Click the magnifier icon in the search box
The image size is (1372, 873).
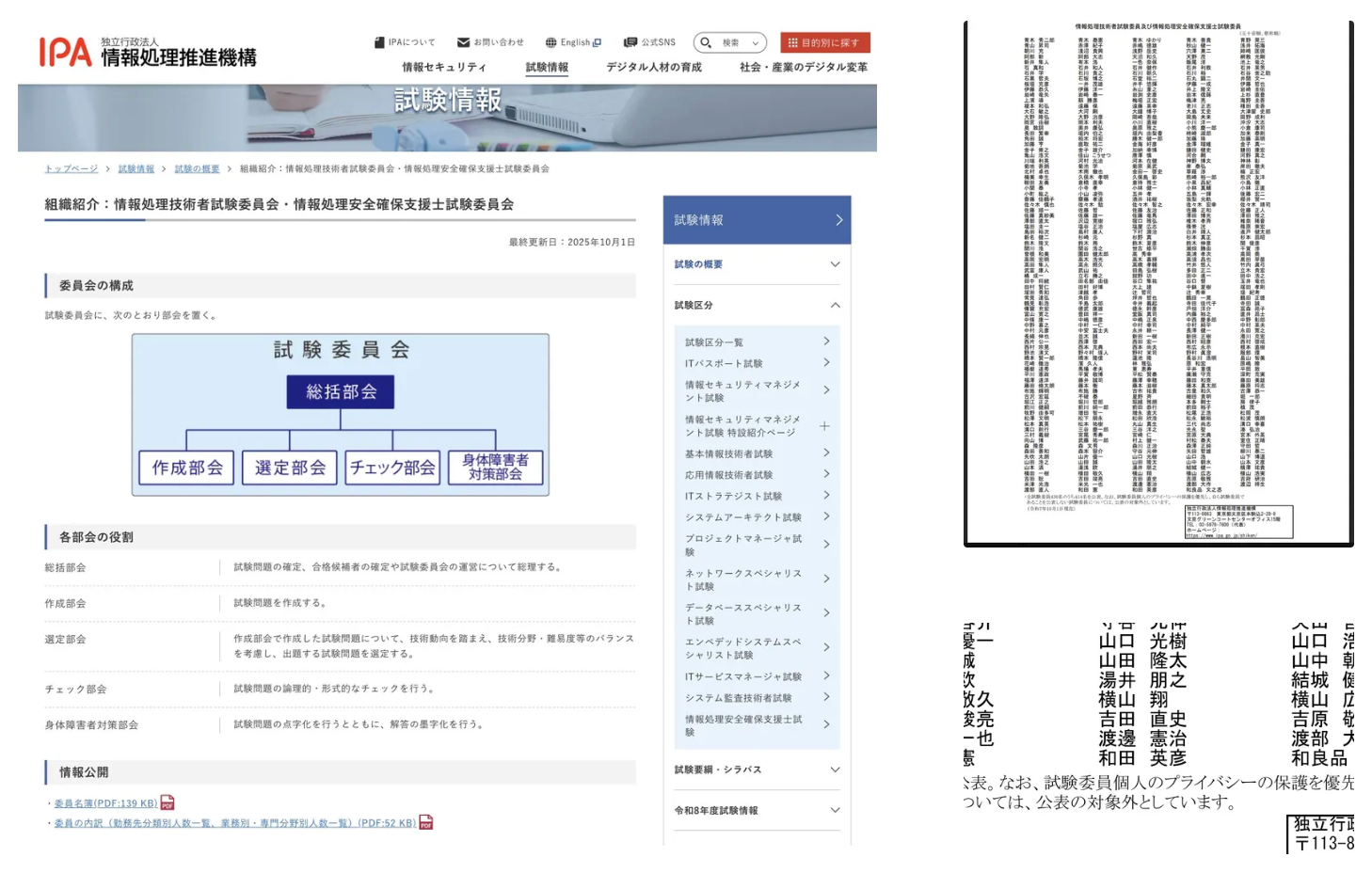click(706, 42)
